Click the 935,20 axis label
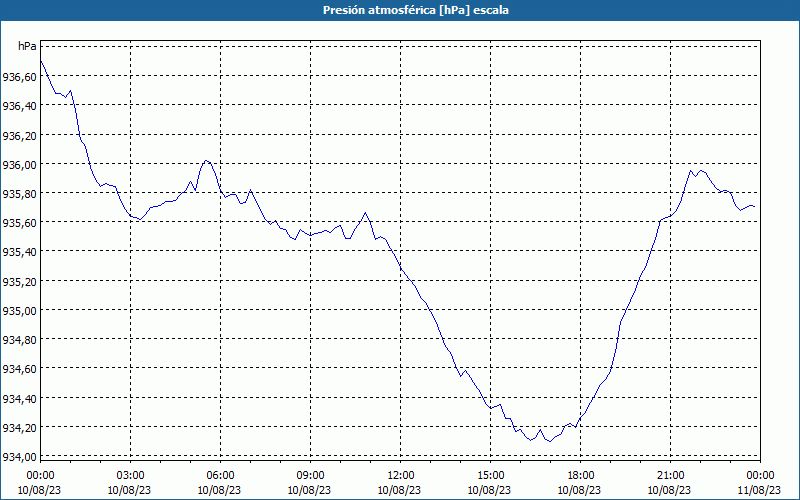Viewport: 800px width, 500px height. tap(19, 282)
